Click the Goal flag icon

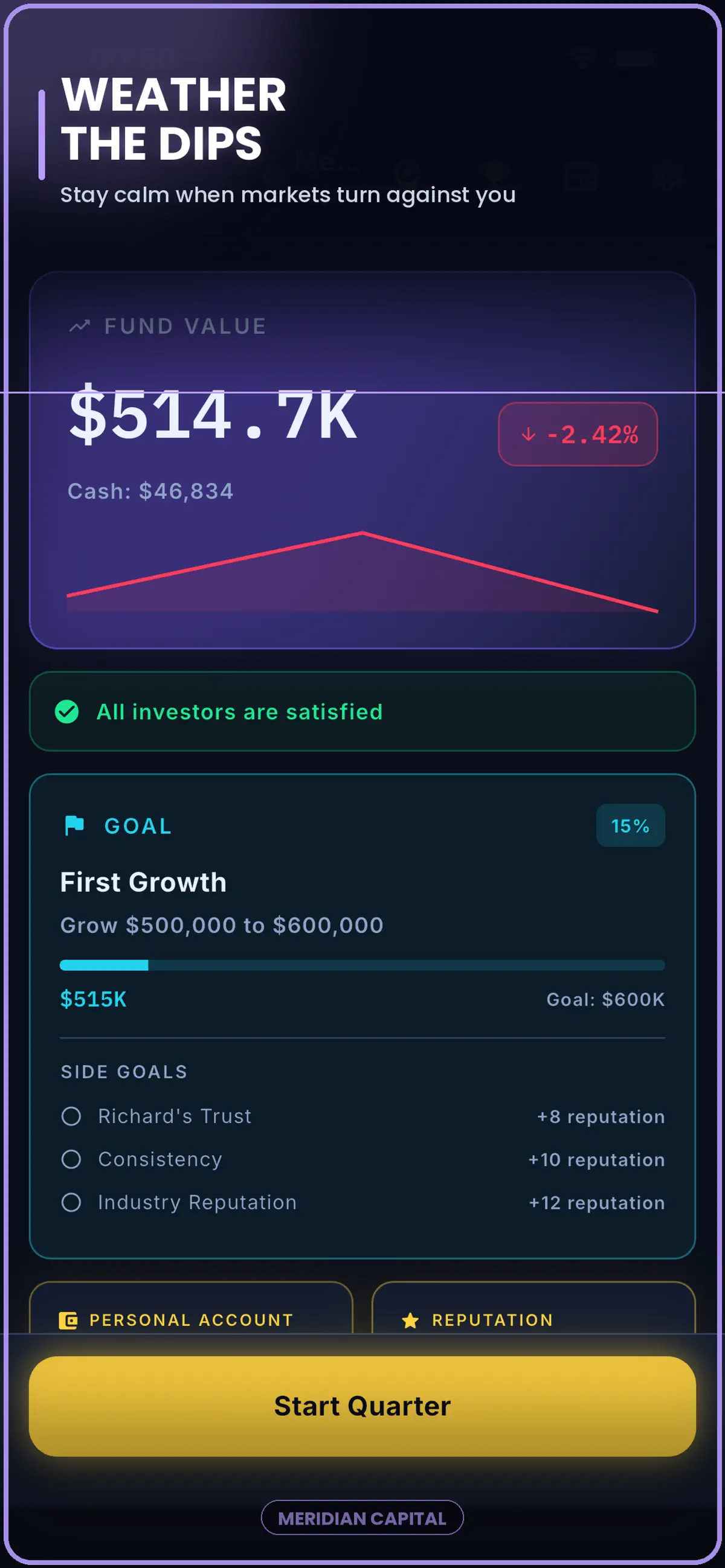click(x=74, y=825)
